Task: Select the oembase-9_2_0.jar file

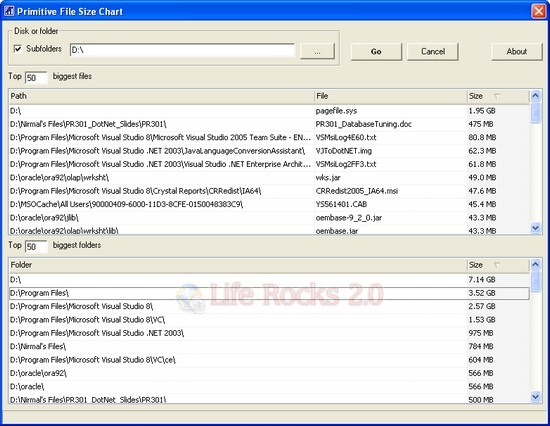Action: [x=349, y=218]
